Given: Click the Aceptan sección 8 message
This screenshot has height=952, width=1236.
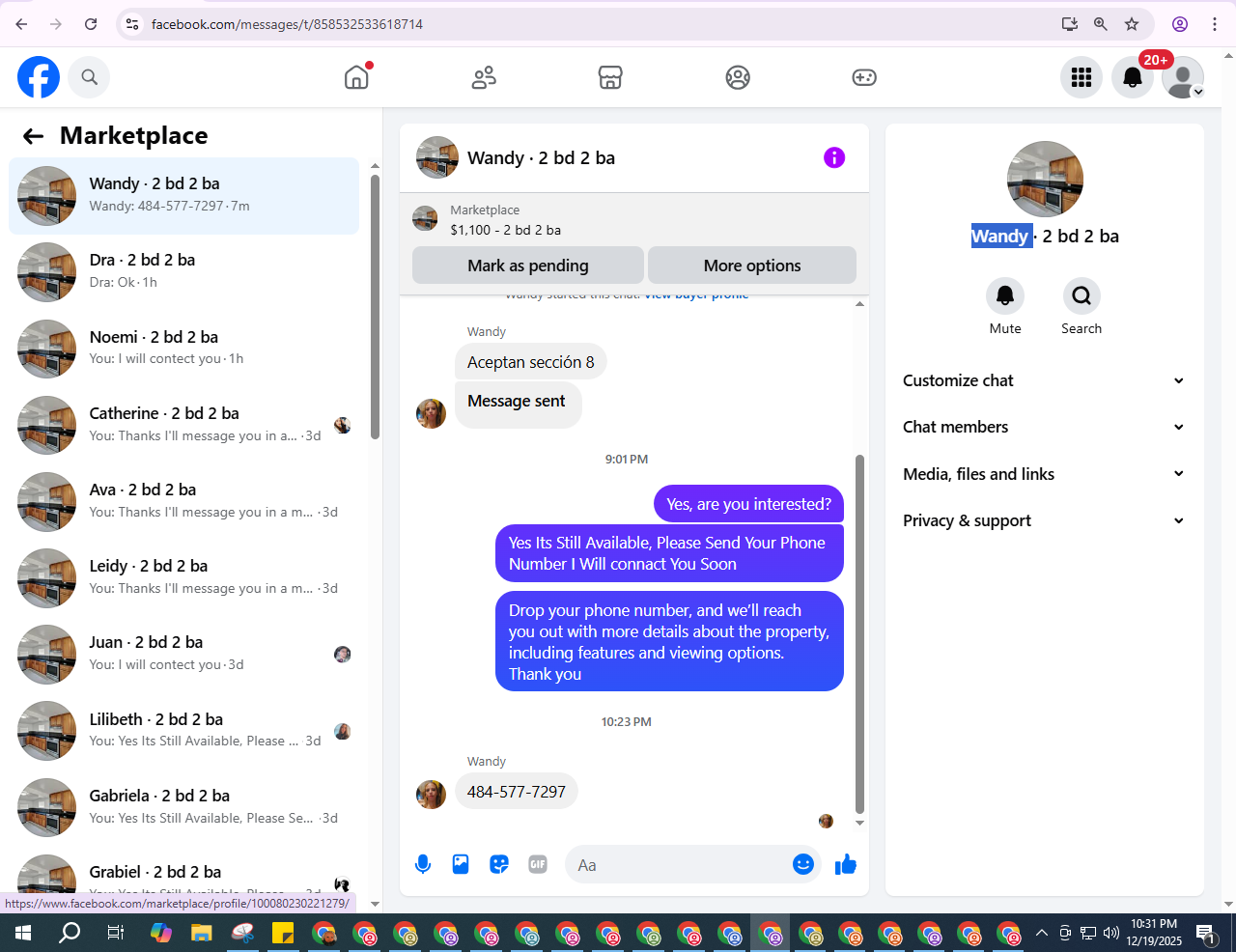Looking at the screenshot, I should pyautogui.click(x=531, y=362).
